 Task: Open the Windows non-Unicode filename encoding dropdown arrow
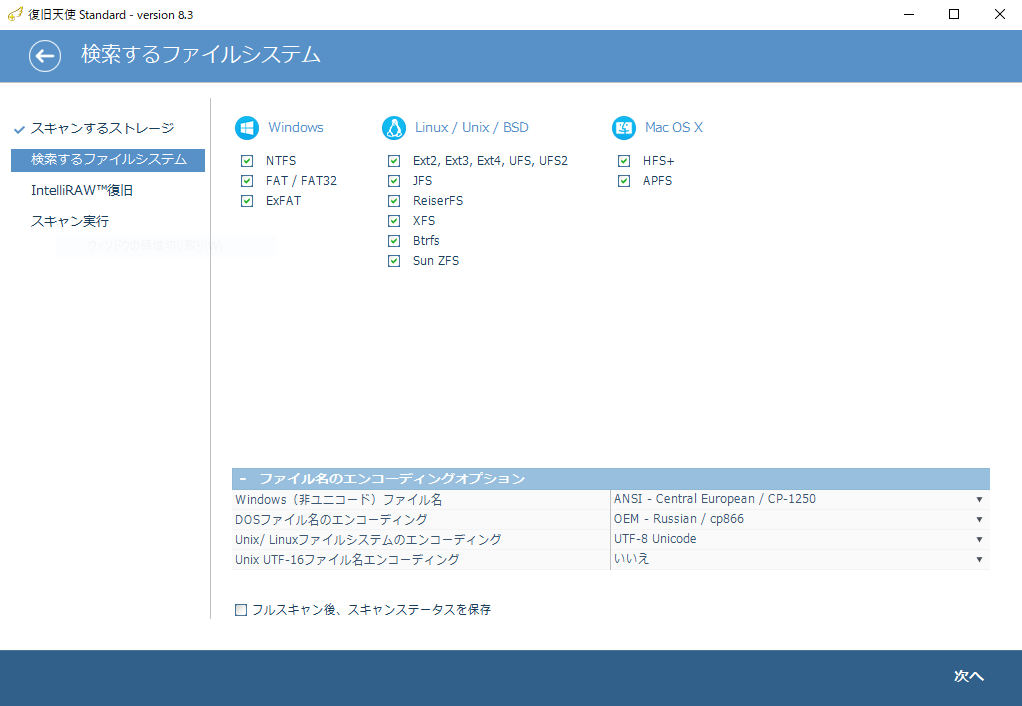(979, 499)
